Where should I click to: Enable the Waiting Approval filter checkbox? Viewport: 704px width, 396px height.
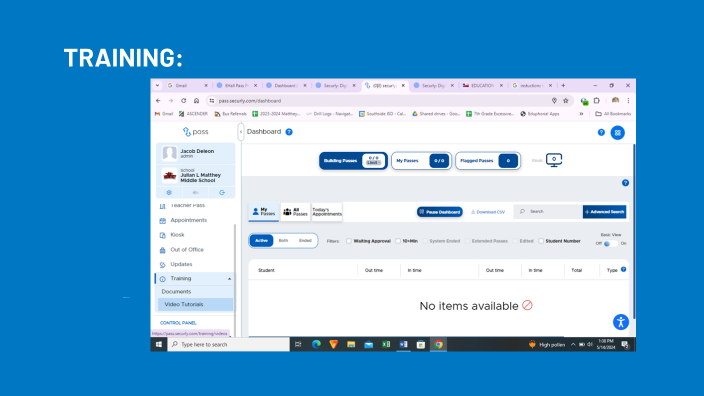tap(349, 241)
